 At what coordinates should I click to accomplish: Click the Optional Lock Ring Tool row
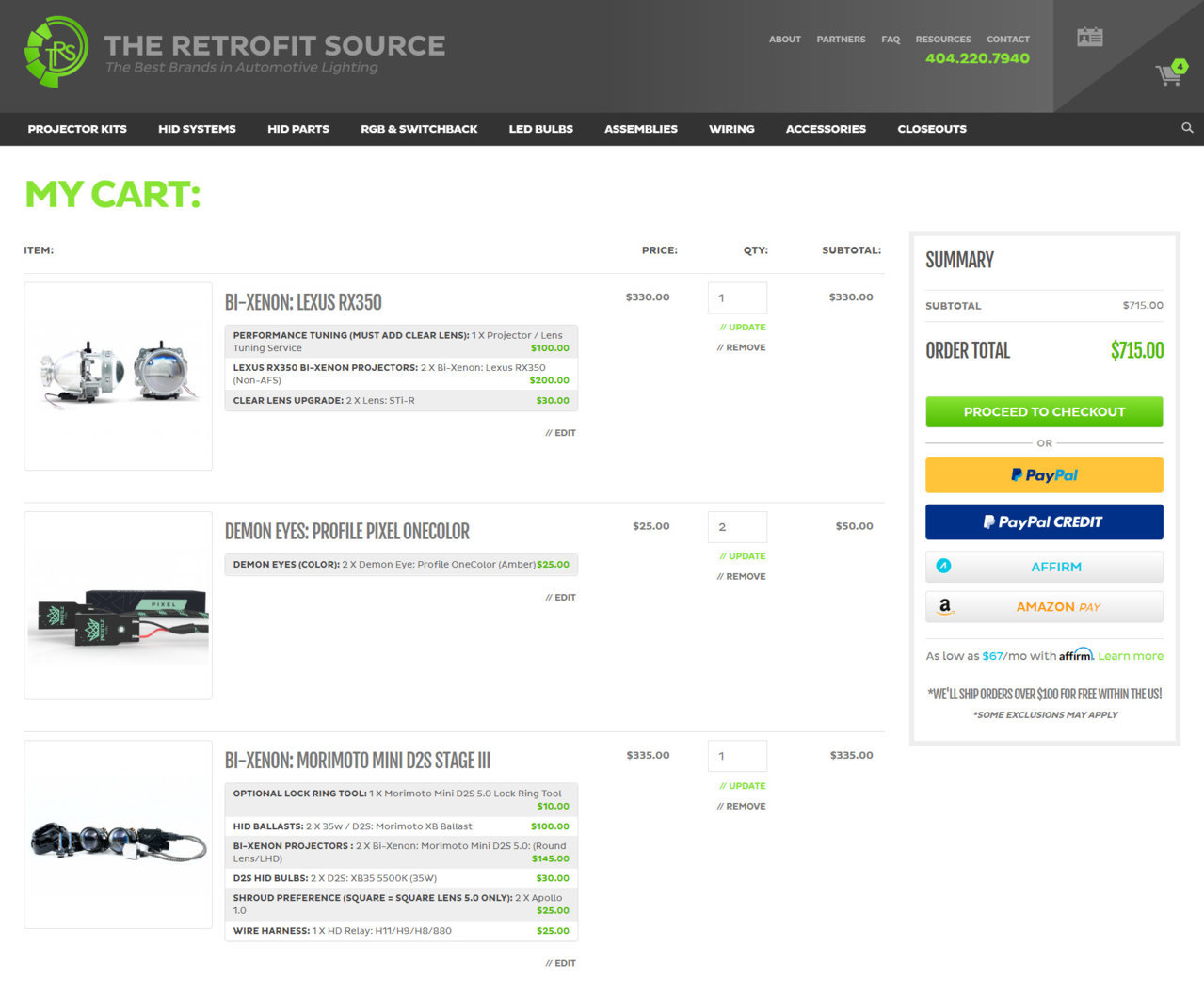[401, 800]
